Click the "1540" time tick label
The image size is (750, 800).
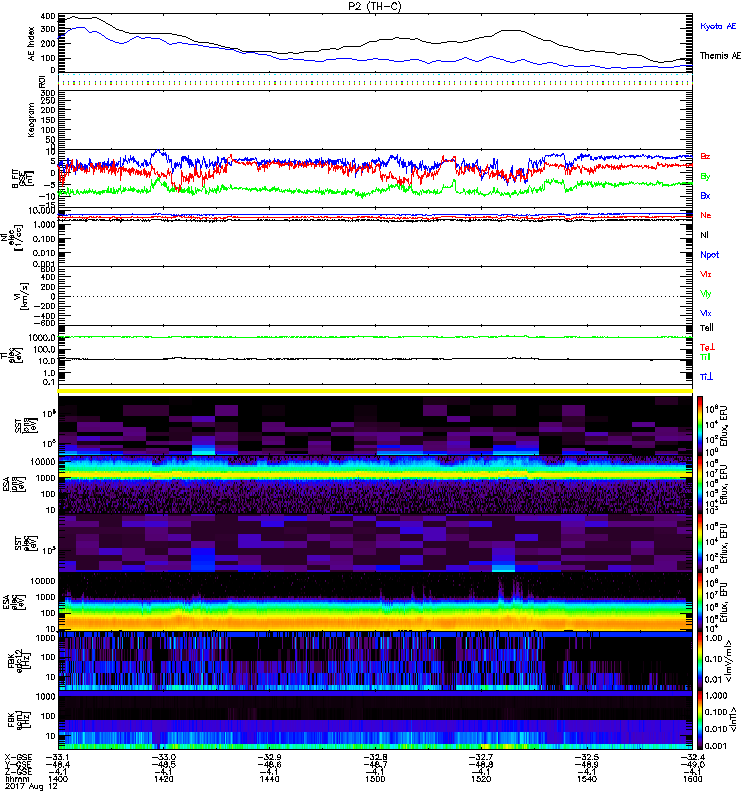pos(587,779)
